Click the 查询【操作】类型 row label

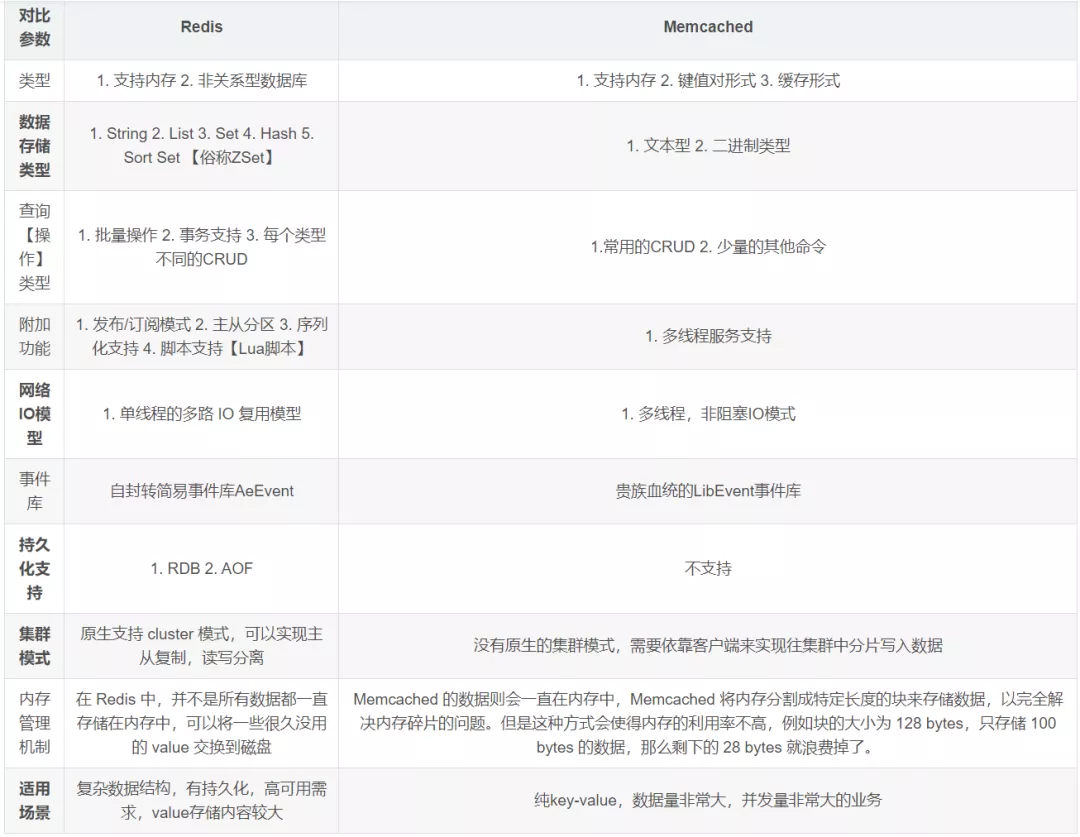coord(34,247)
